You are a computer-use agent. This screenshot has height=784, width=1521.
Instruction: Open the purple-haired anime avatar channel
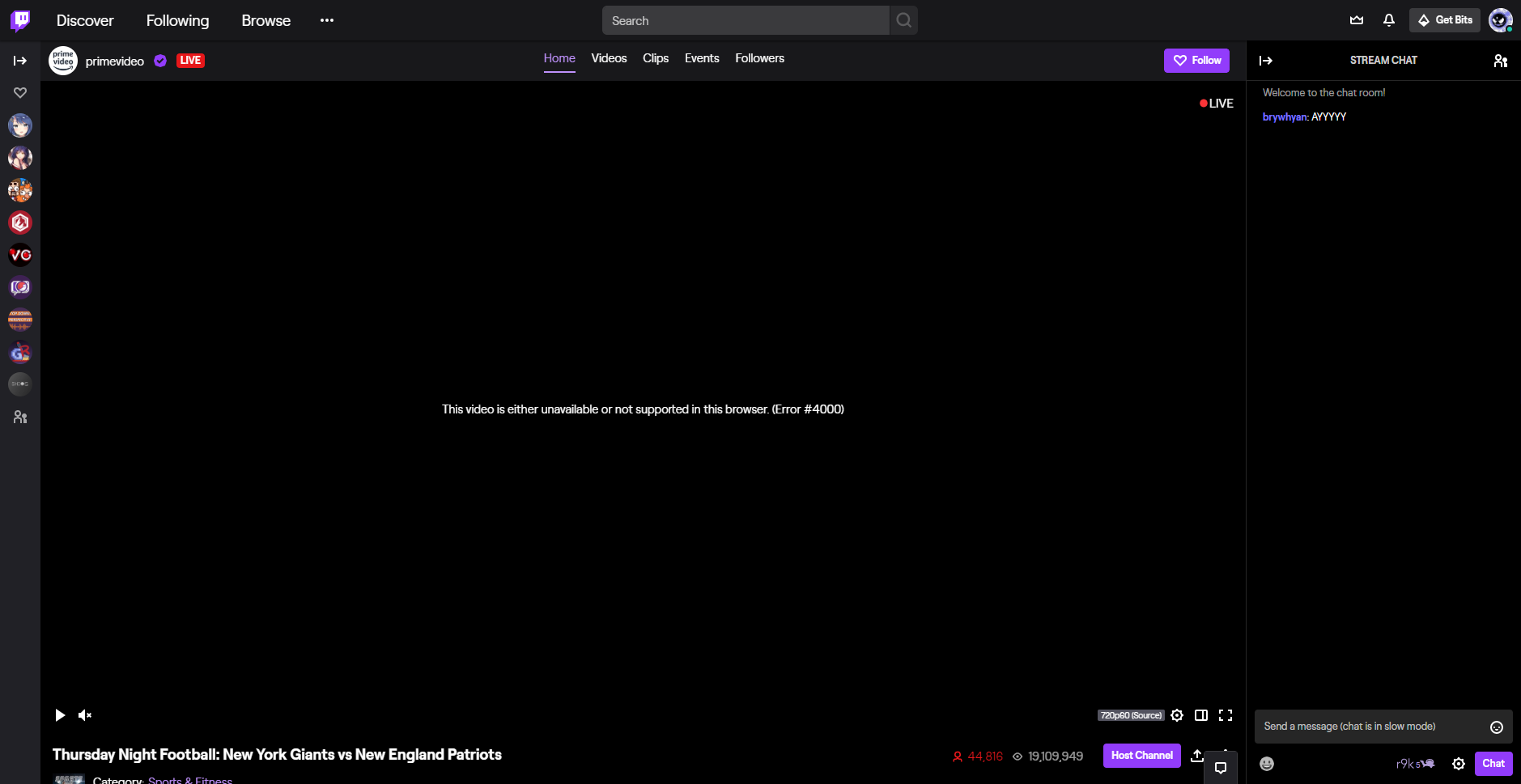point(20,158)
